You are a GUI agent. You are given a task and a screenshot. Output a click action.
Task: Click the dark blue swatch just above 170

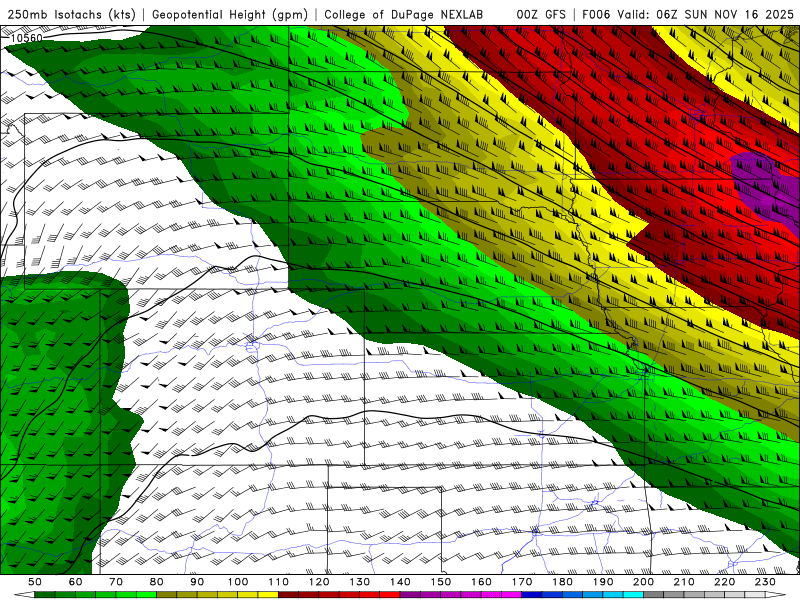531,594
